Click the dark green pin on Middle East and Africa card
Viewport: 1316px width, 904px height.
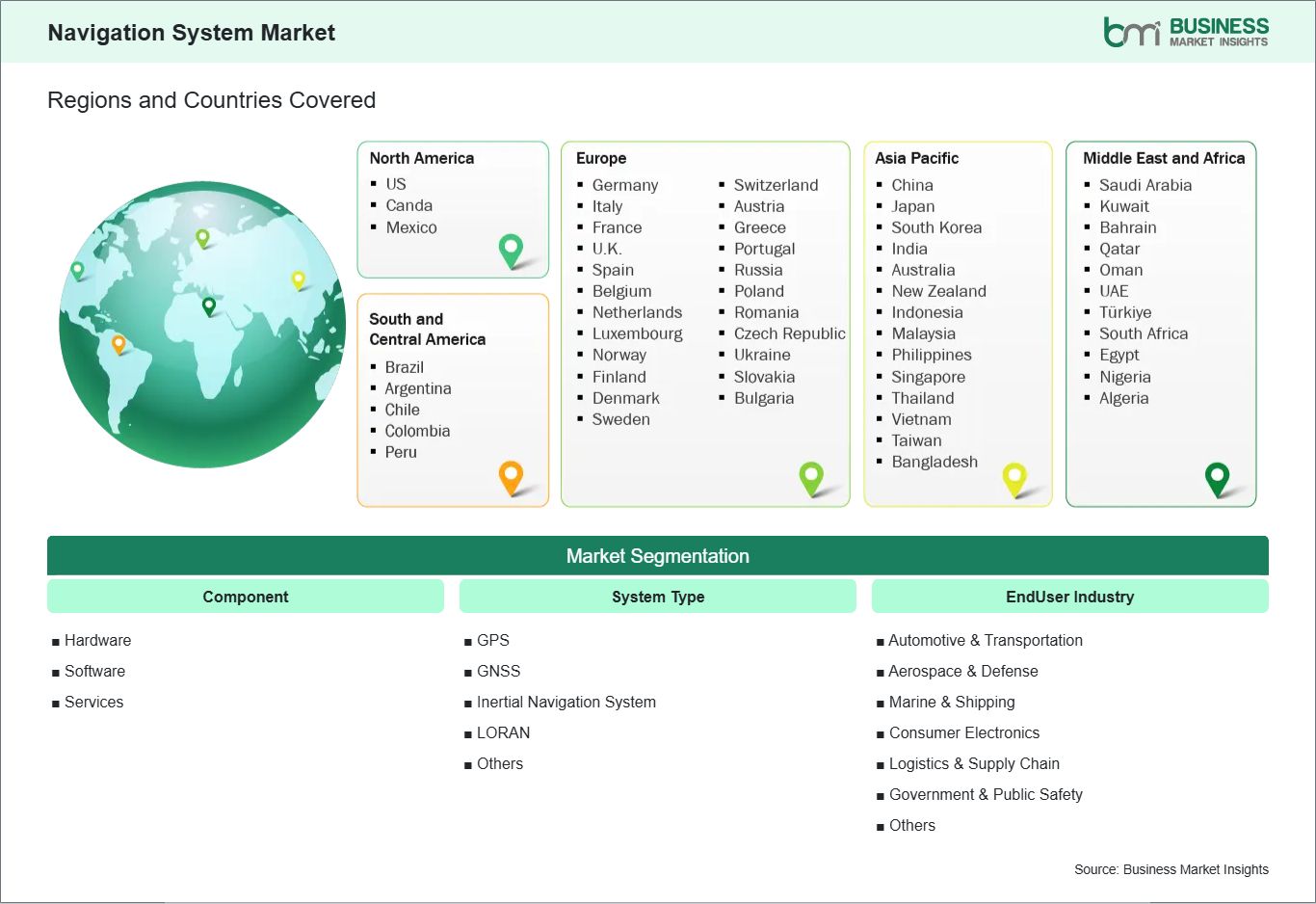1218,477
